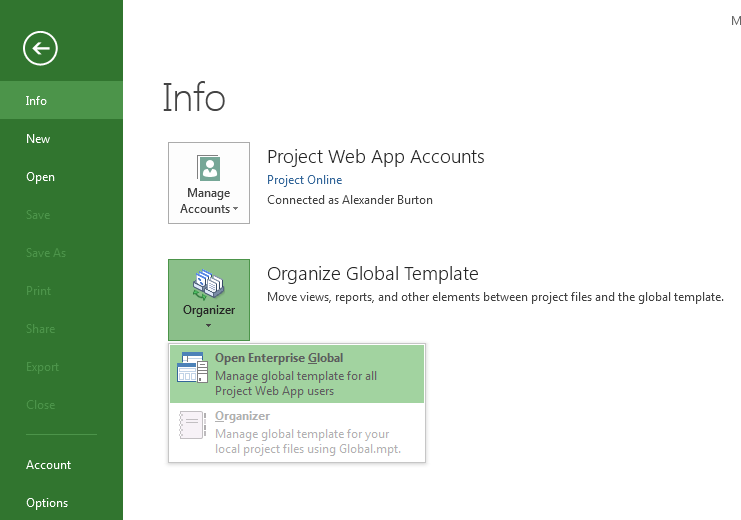Choose Open Enterprise Global menu item
The width and height of the screenshot is (741, 520).
pos(297,374)
